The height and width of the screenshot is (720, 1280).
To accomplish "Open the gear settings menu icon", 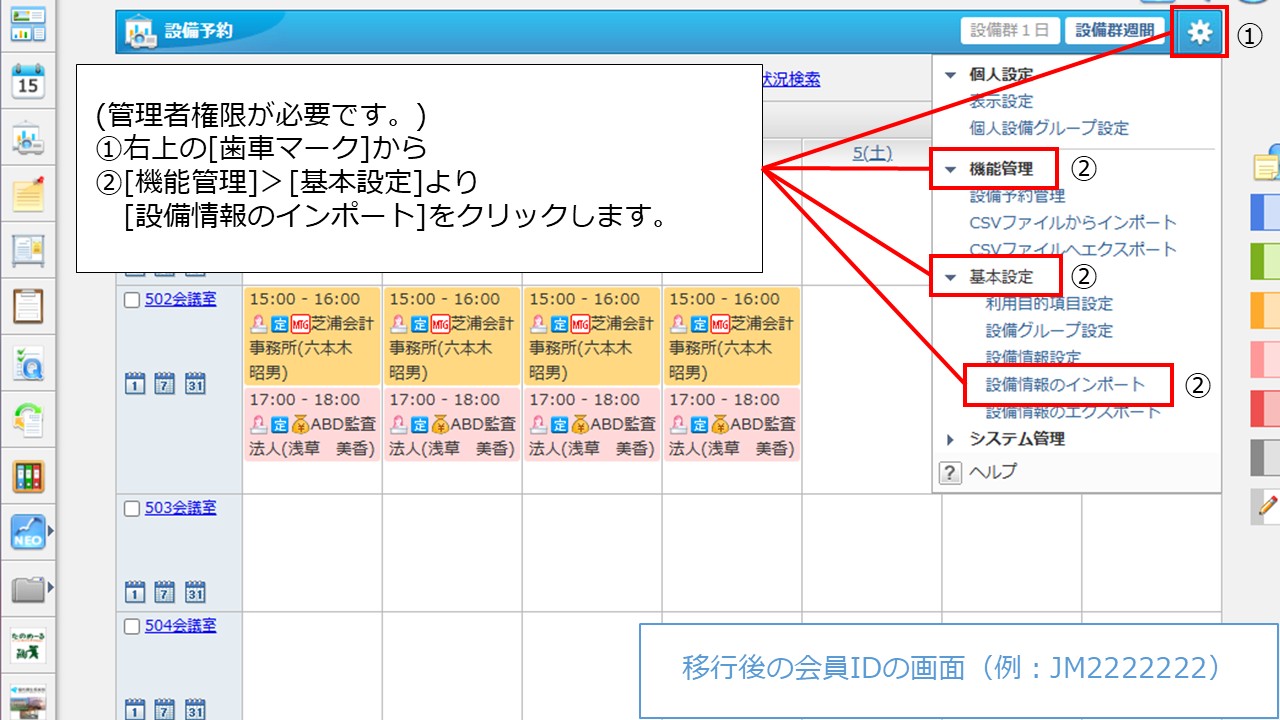I will tap(1199, 33).
